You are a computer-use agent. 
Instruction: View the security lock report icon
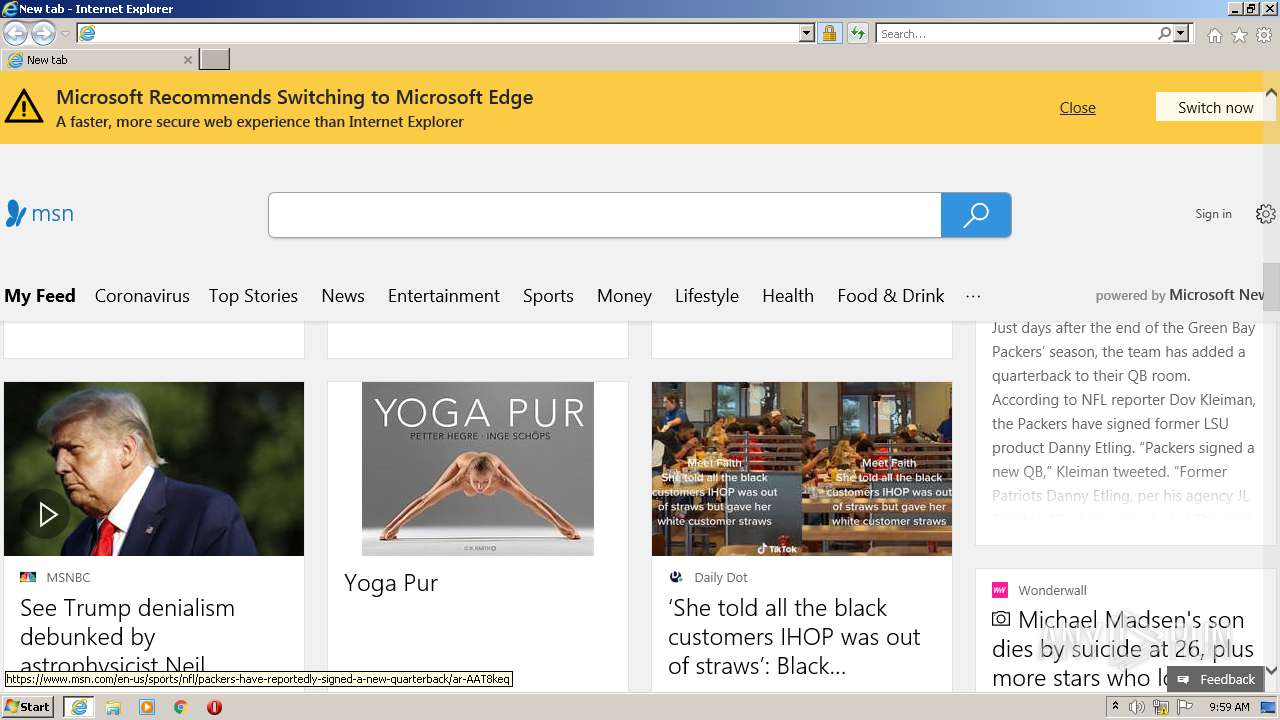(829, 34)
